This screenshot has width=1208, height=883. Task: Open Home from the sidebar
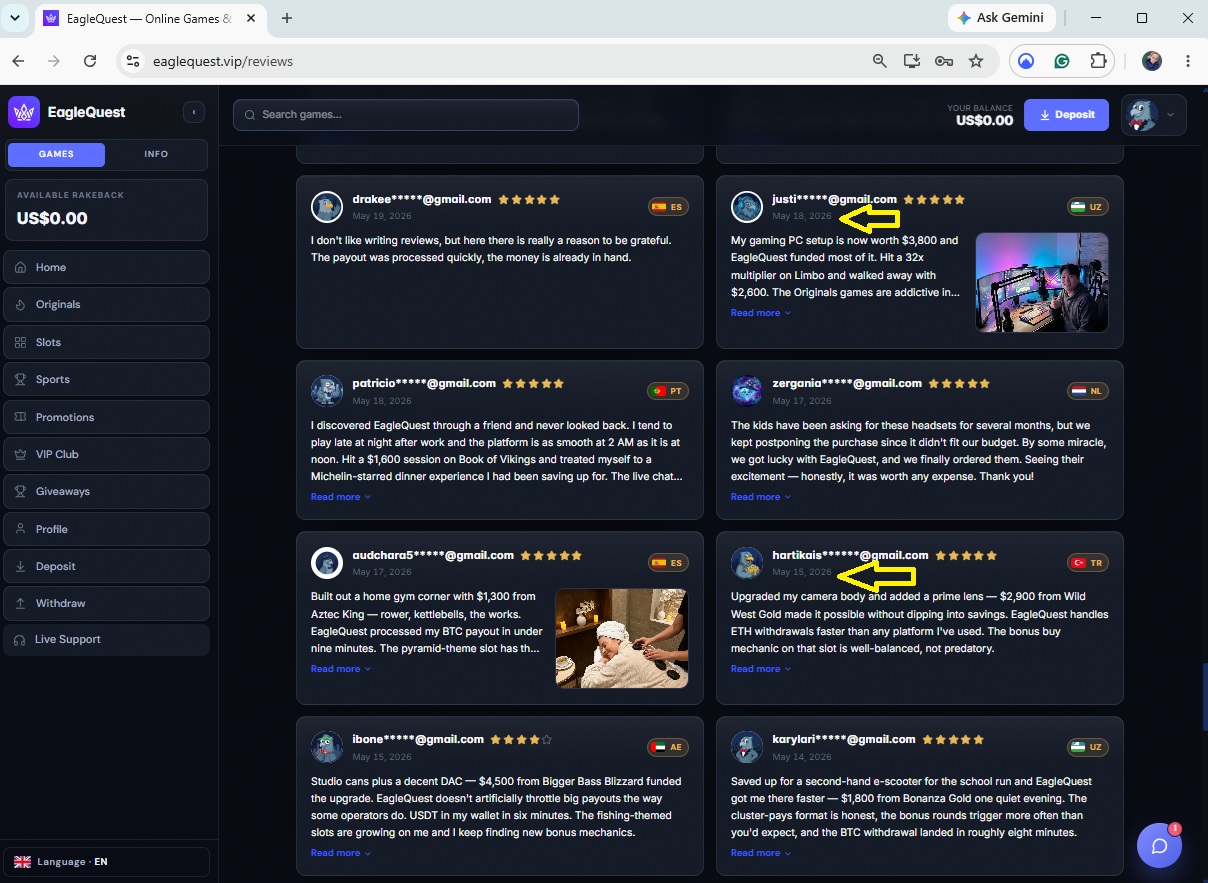click(107, 267)
